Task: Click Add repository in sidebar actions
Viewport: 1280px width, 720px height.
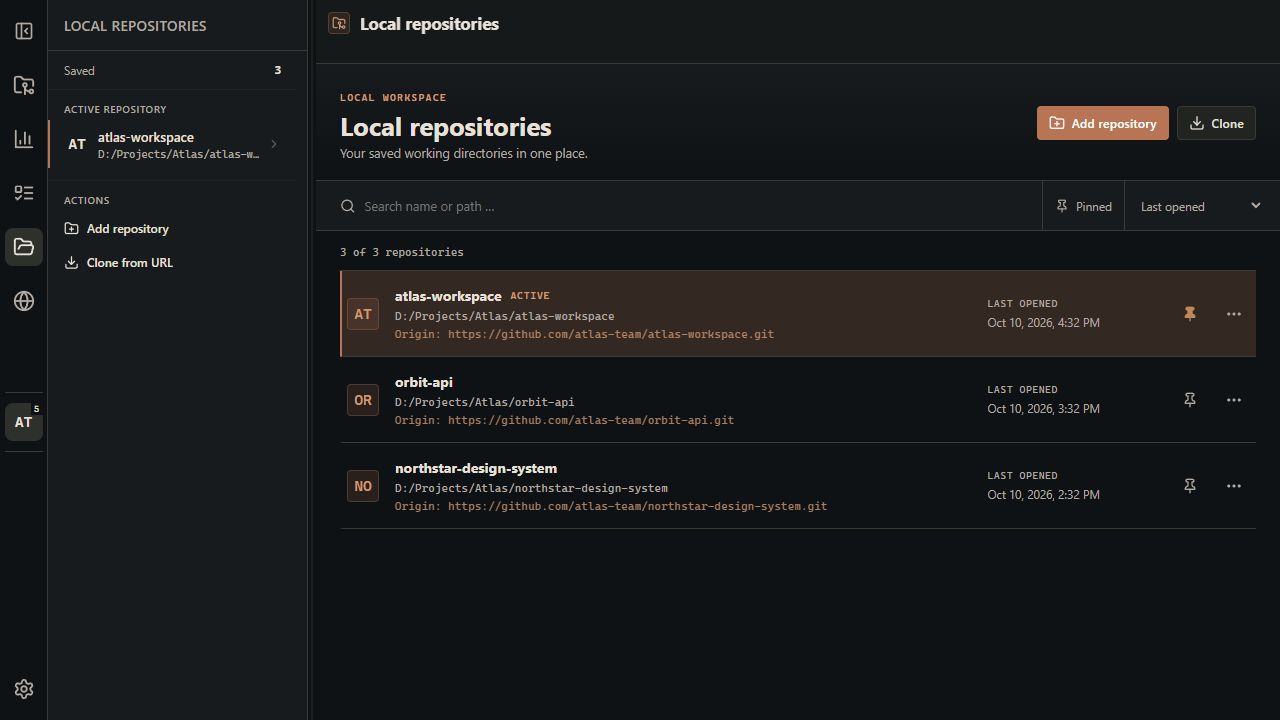Action: (117, 229)
